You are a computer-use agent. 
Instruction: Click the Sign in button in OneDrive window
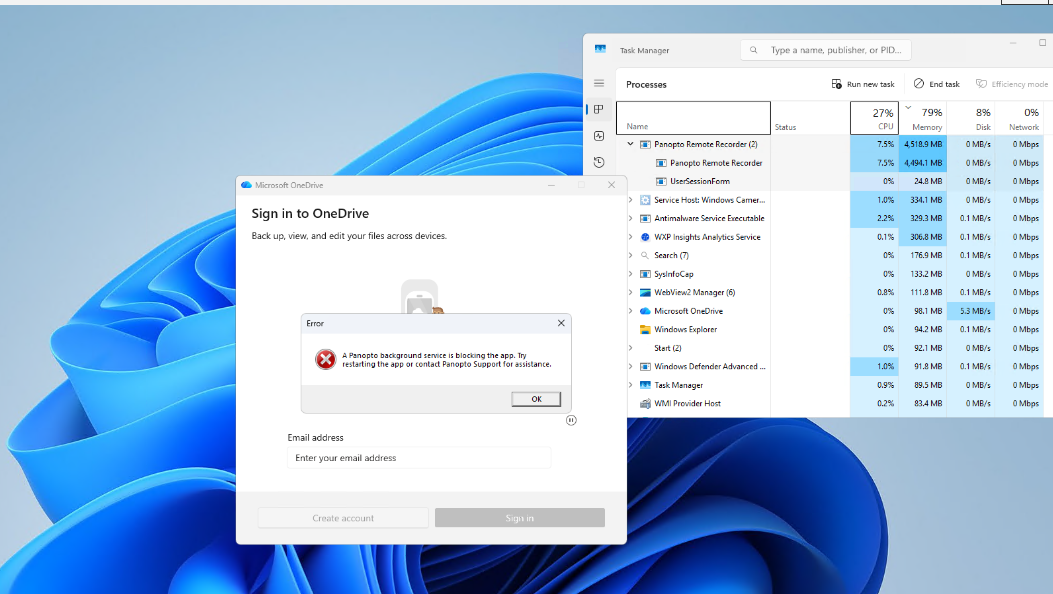coord(520,517)
